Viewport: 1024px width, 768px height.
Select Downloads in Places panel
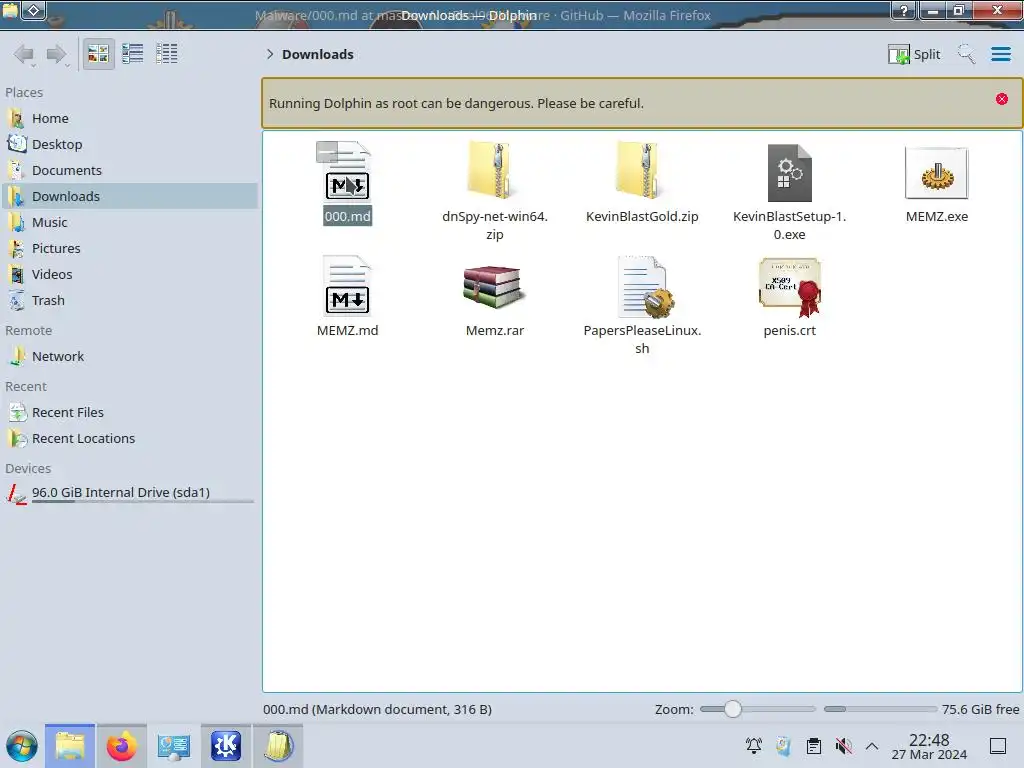129,197
